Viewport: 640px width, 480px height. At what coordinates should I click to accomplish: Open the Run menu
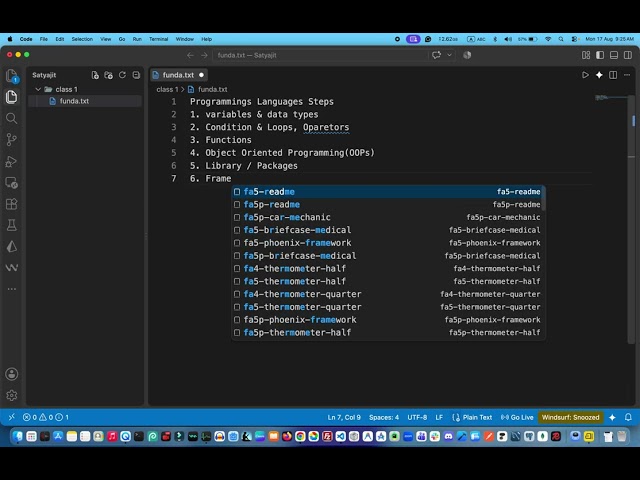point(137,39)
